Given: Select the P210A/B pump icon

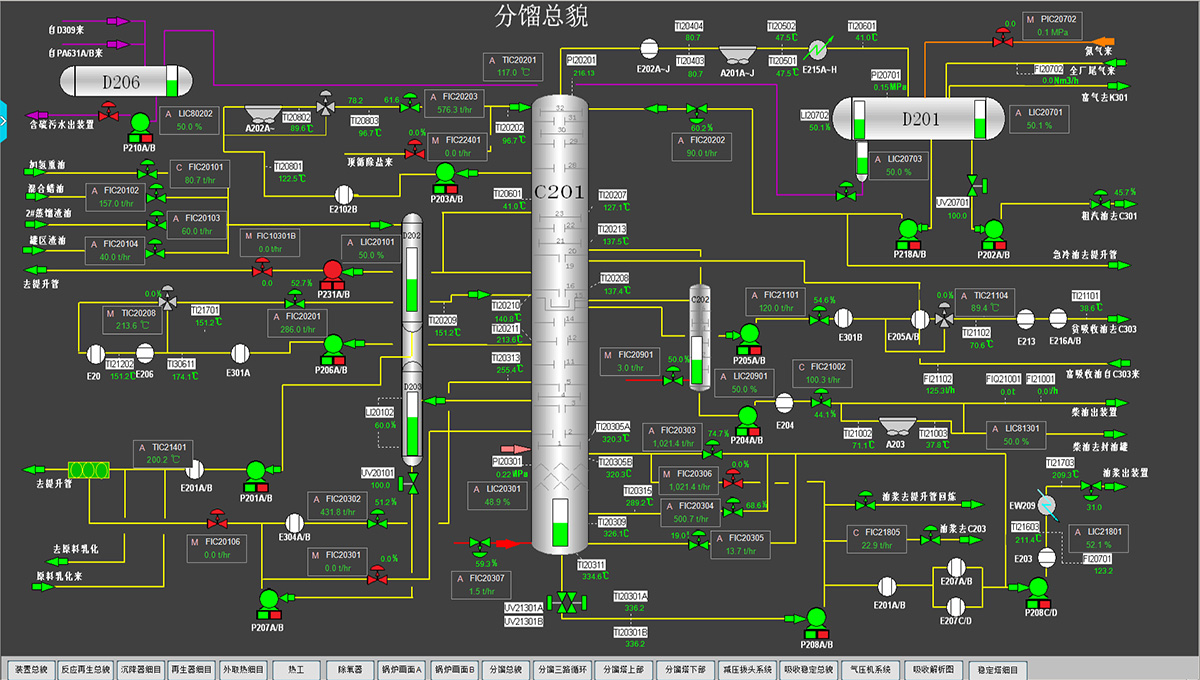Looking at the screenshot, I should pos(139,122).
